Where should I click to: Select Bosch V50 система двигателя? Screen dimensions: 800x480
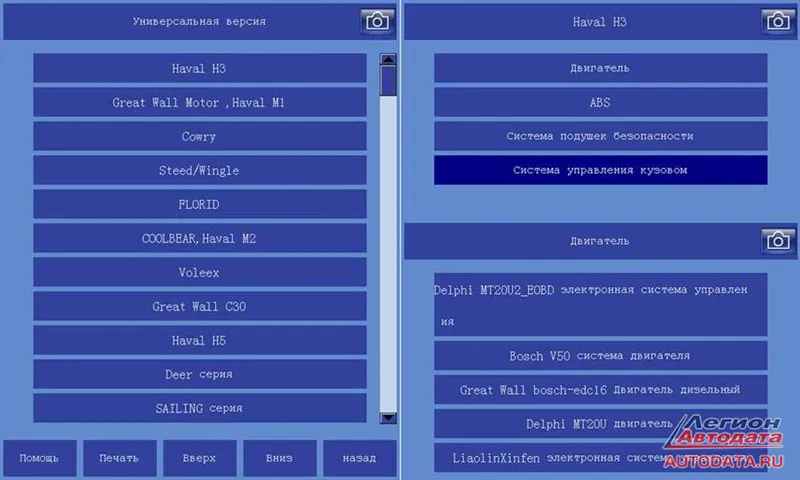pyautogui.click(x=601, y=356)
